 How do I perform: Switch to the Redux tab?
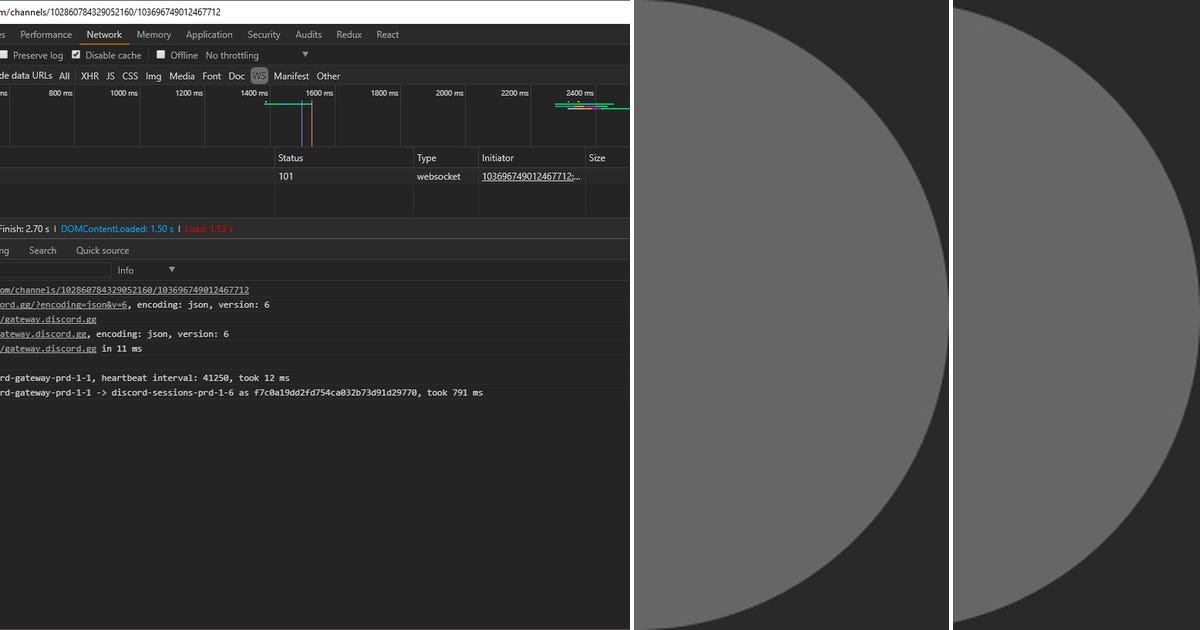[348, 34]
